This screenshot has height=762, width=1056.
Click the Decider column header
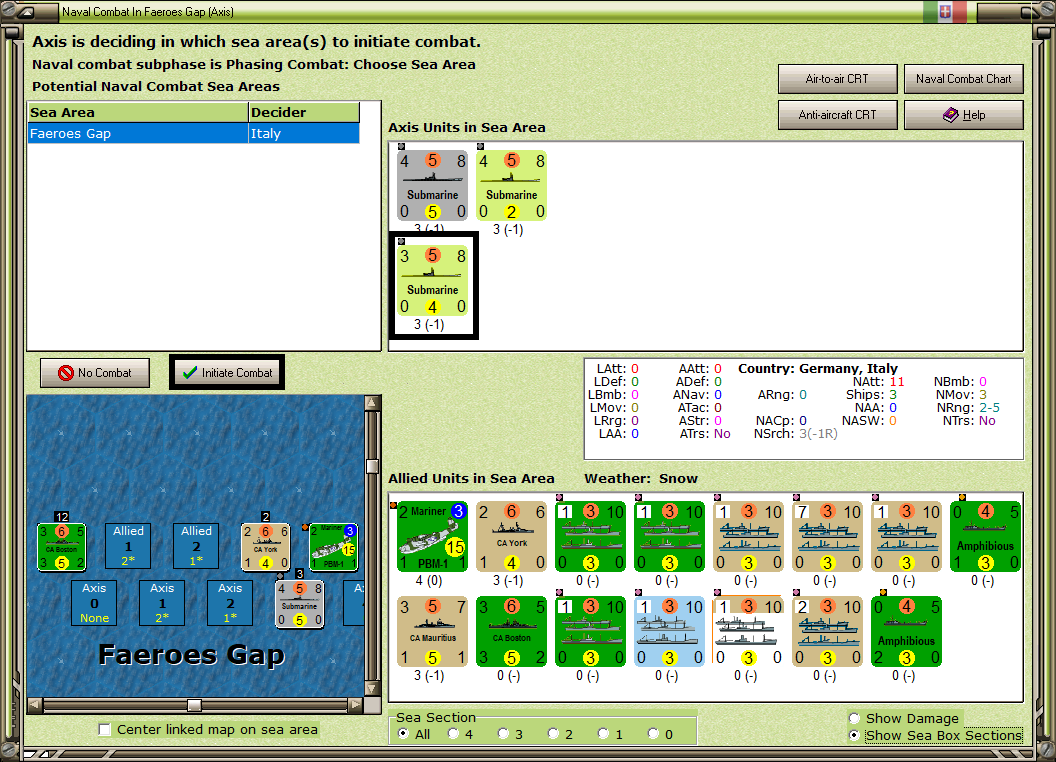pyautogui.click(x=304, y=113)
